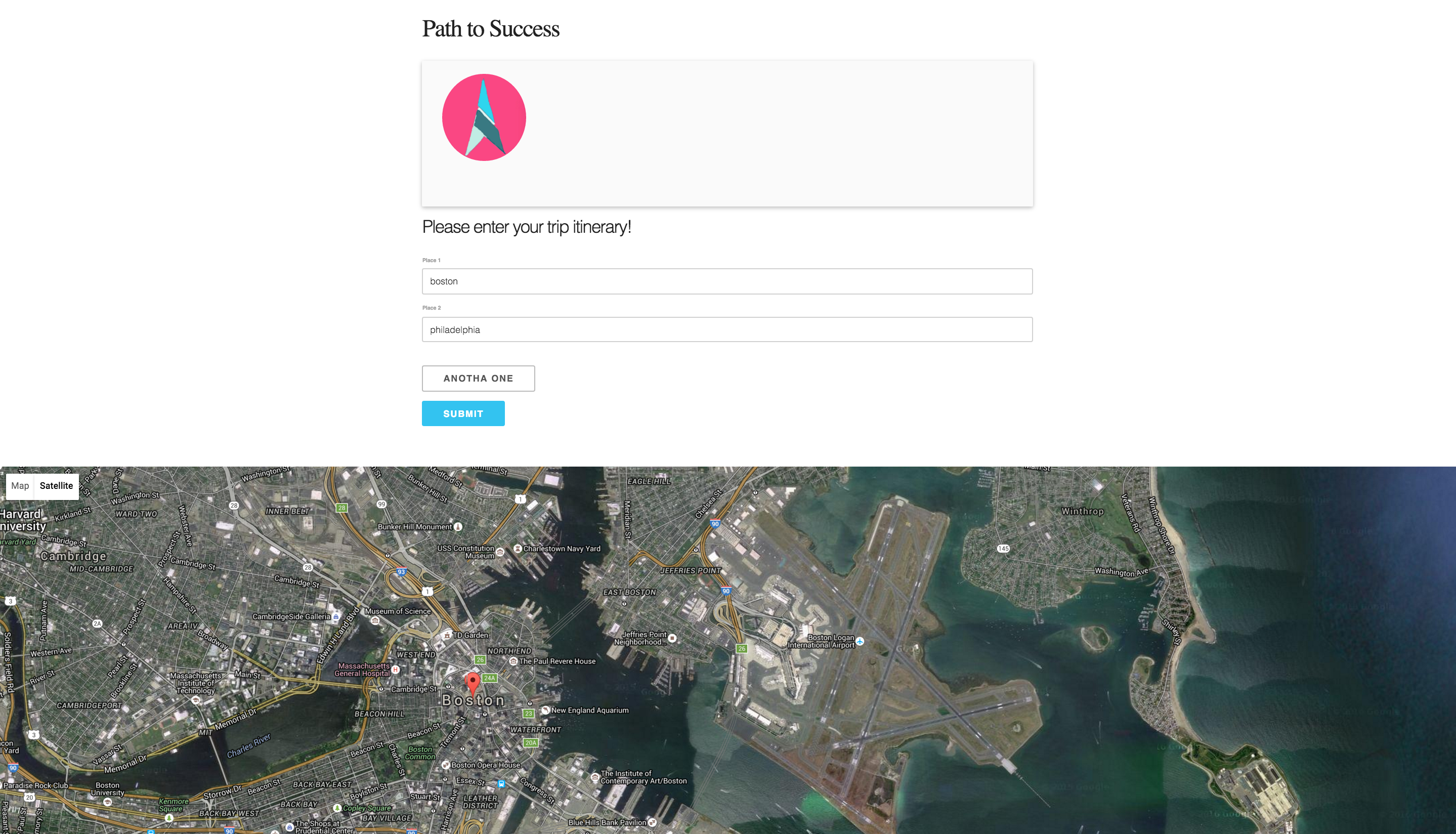Click the Museum of Science icon
Image resolution: width=1456 pixels, height=834 pixels.
pos(375,620)
